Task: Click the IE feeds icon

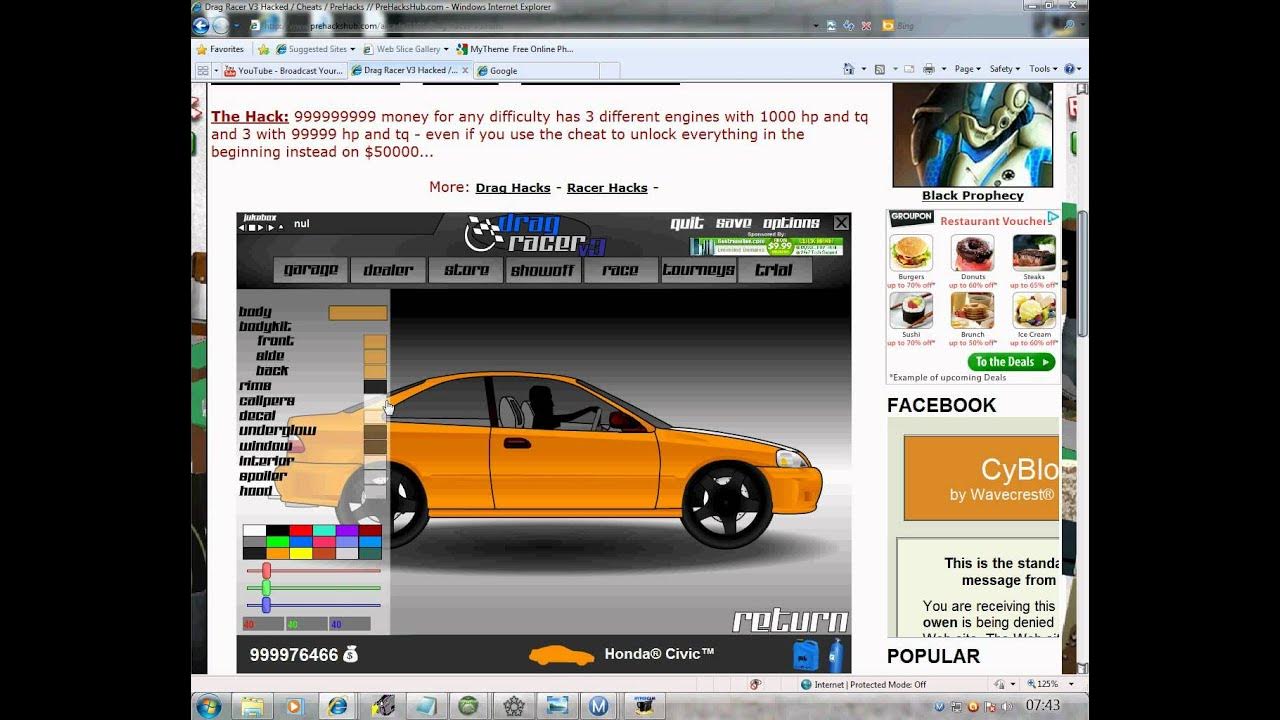Action: coord(879,69)
